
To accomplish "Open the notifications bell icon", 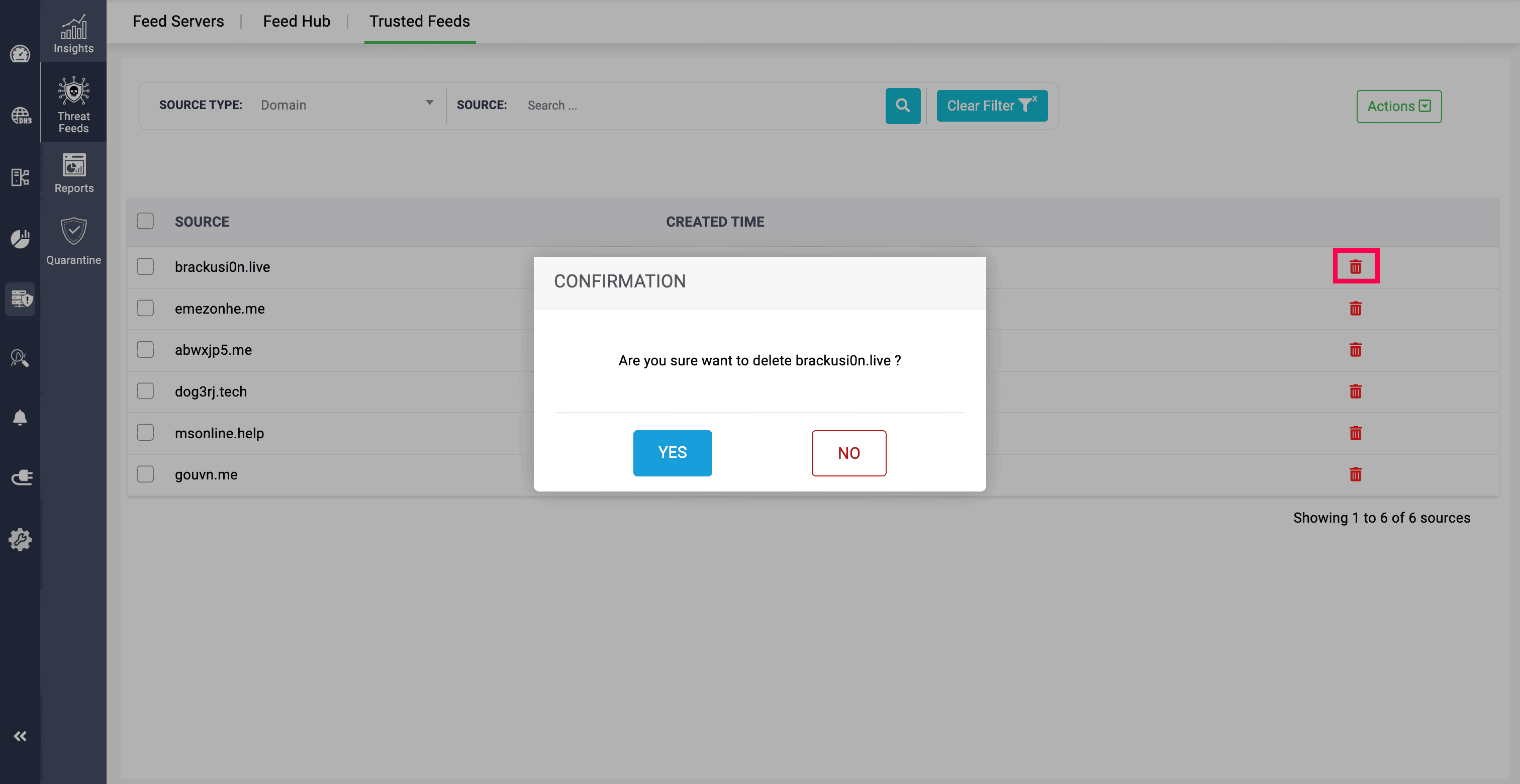I will click(x=20, y=418).
